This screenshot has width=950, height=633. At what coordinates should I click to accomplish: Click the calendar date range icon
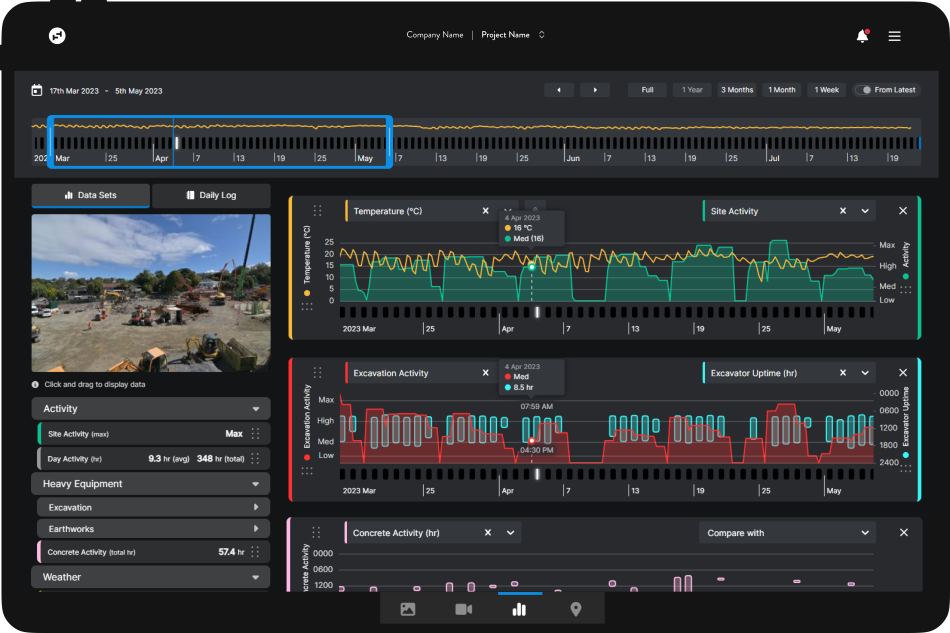(x=37, y=90)
